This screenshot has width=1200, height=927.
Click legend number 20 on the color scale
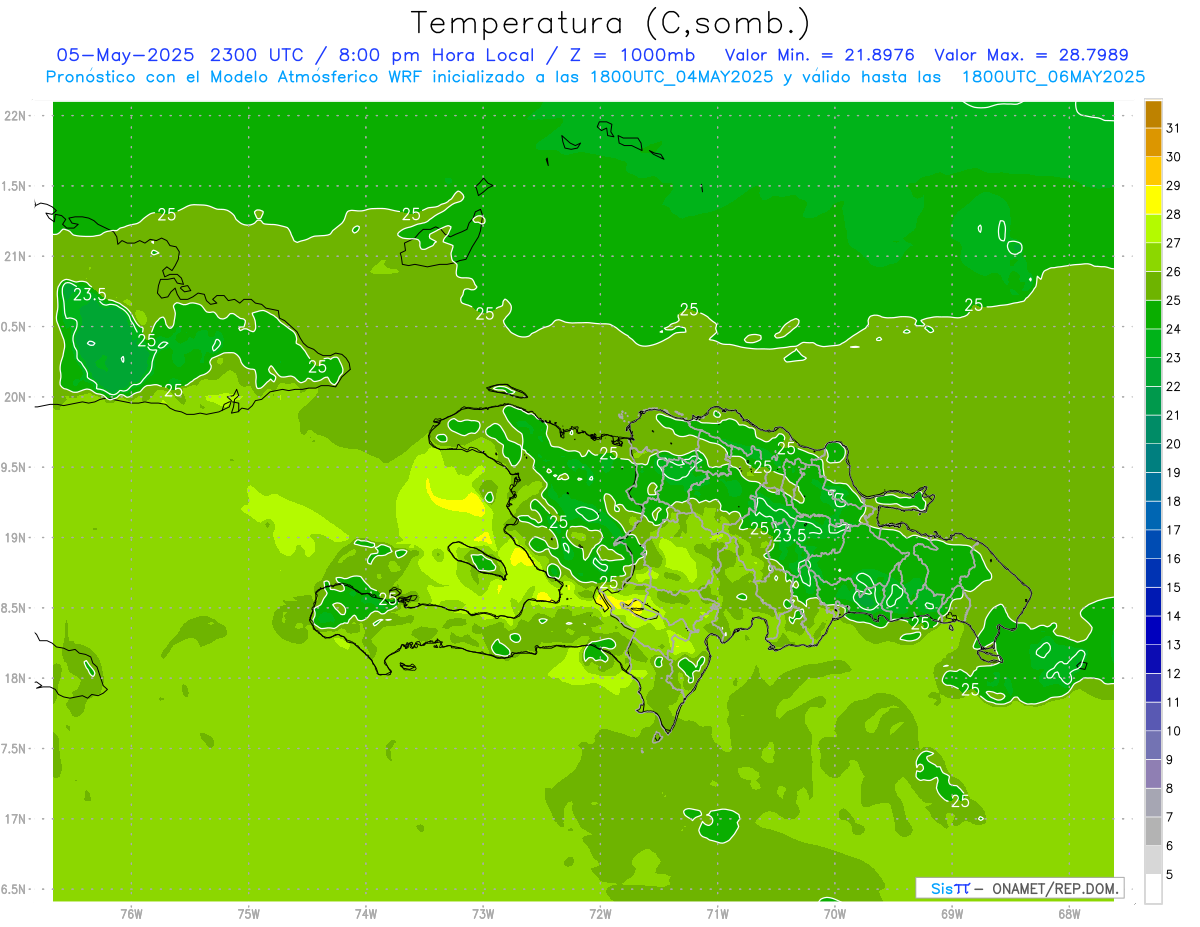coord(1174,444)
